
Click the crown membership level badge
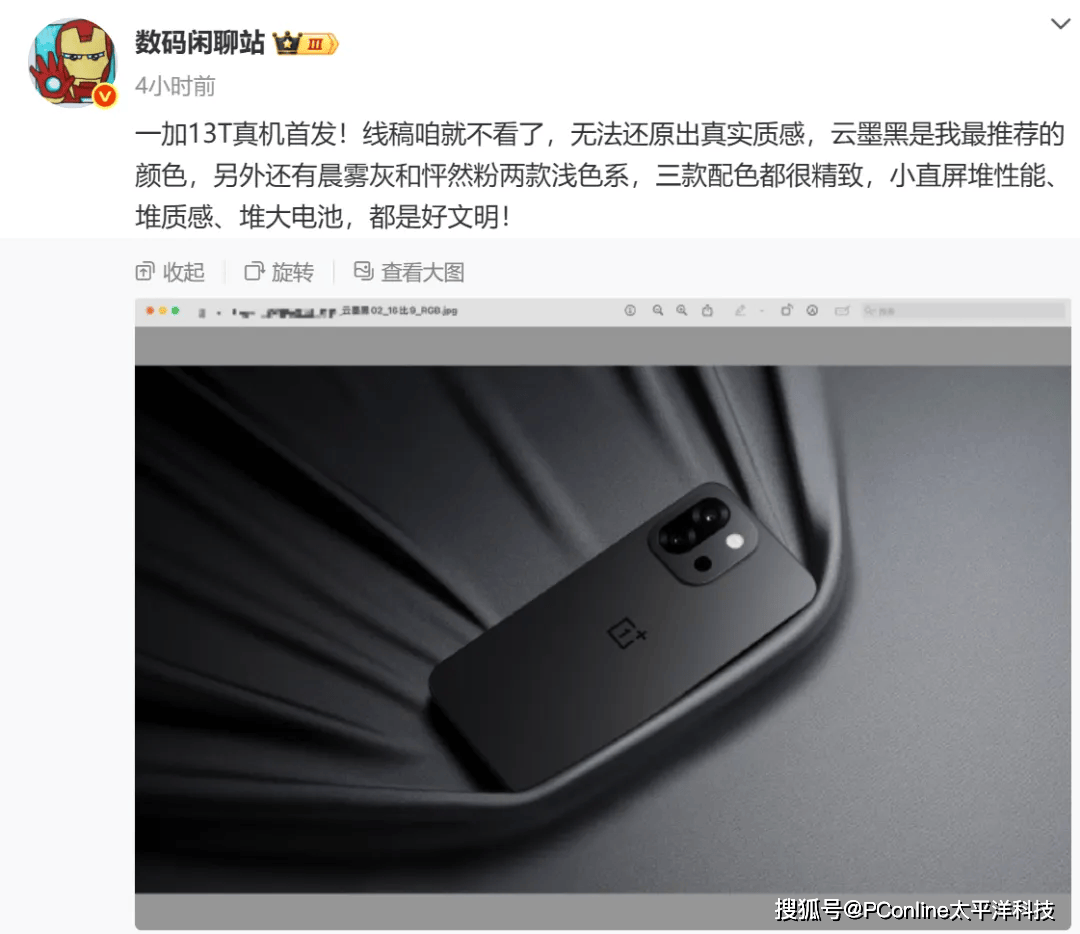click(306, 43)
